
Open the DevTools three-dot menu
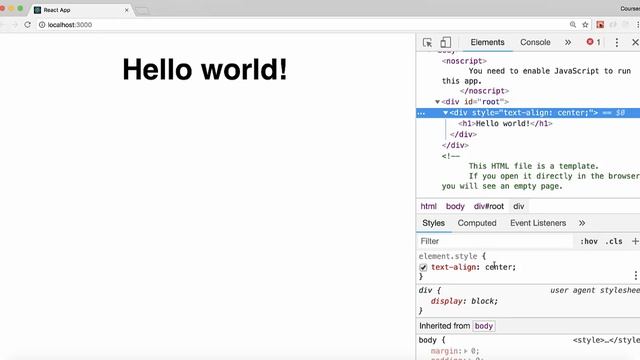click(x=617, y=42)
